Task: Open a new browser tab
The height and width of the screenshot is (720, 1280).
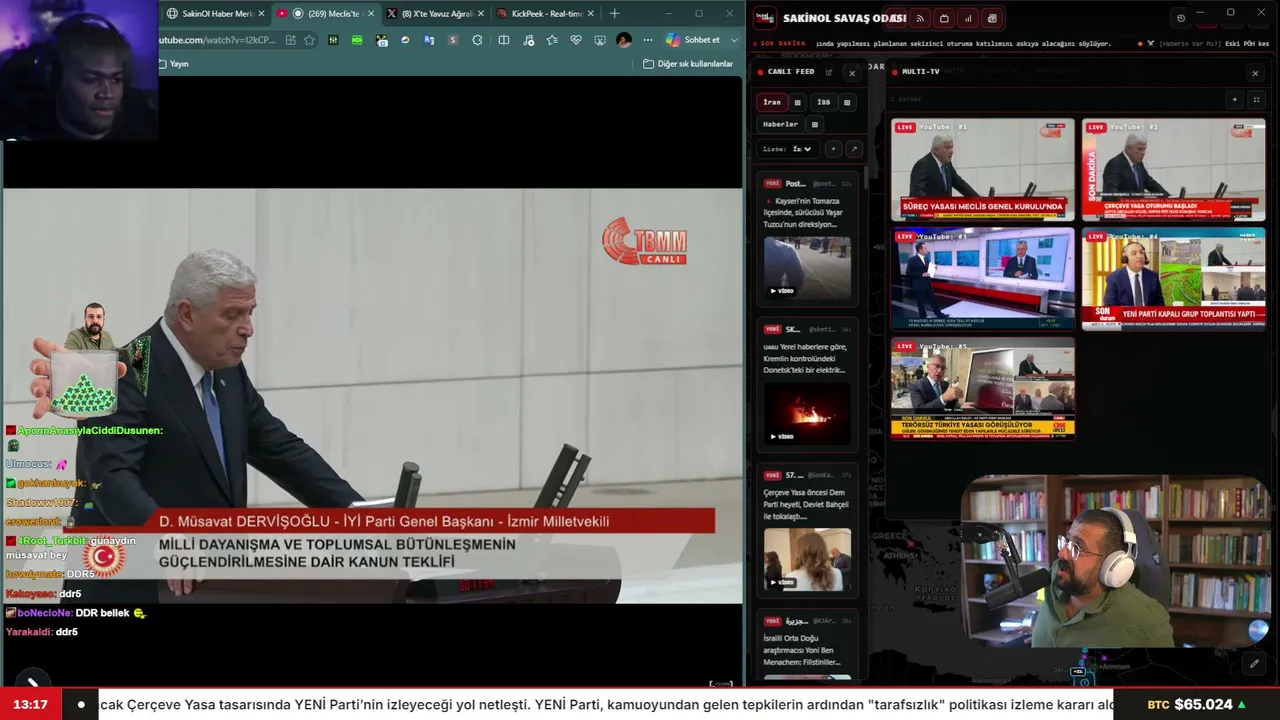Action: [614, 14]
